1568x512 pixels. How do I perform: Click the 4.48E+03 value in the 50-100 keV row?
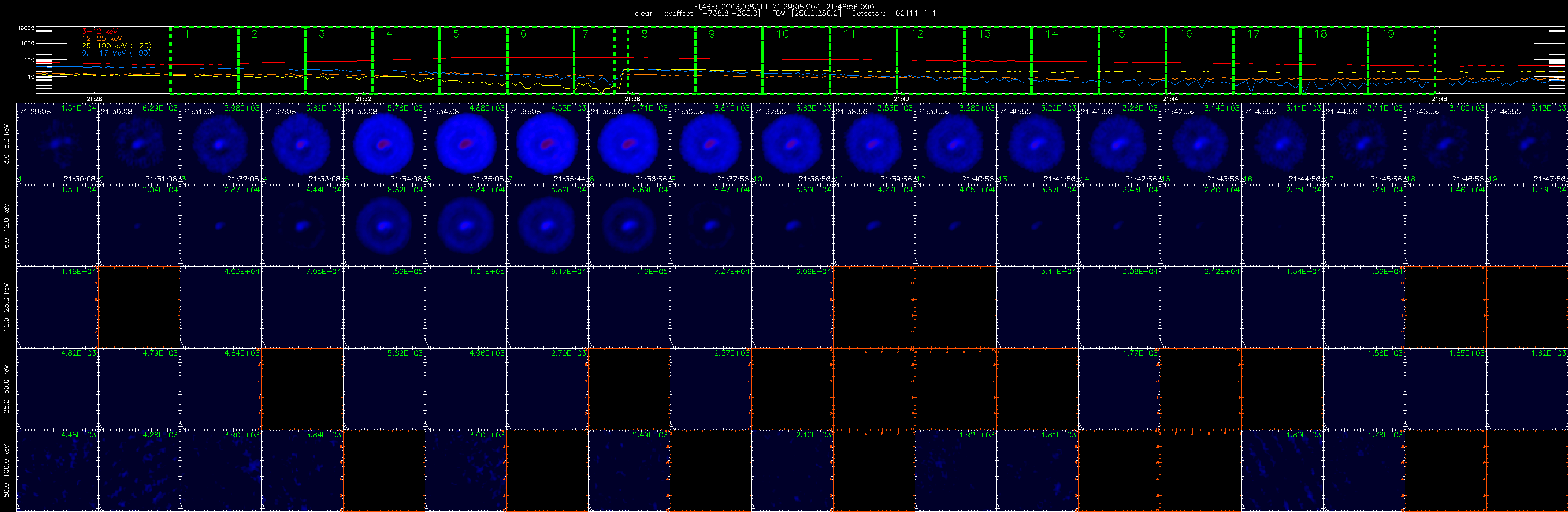pos(78,435)
